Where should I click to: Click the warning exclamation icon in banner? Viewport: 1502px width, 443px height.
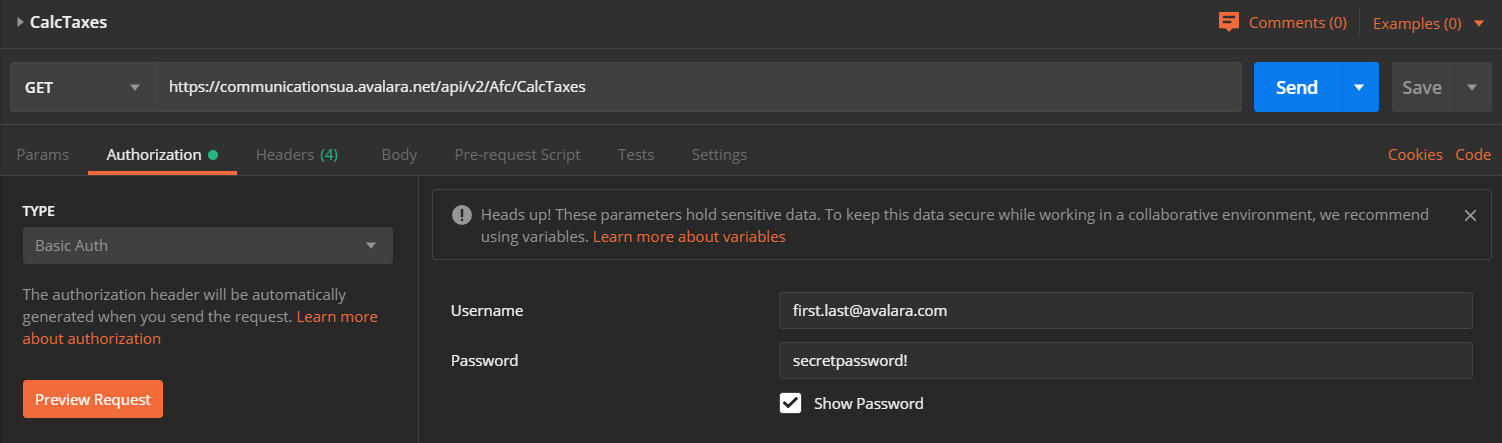pos(461,215)
